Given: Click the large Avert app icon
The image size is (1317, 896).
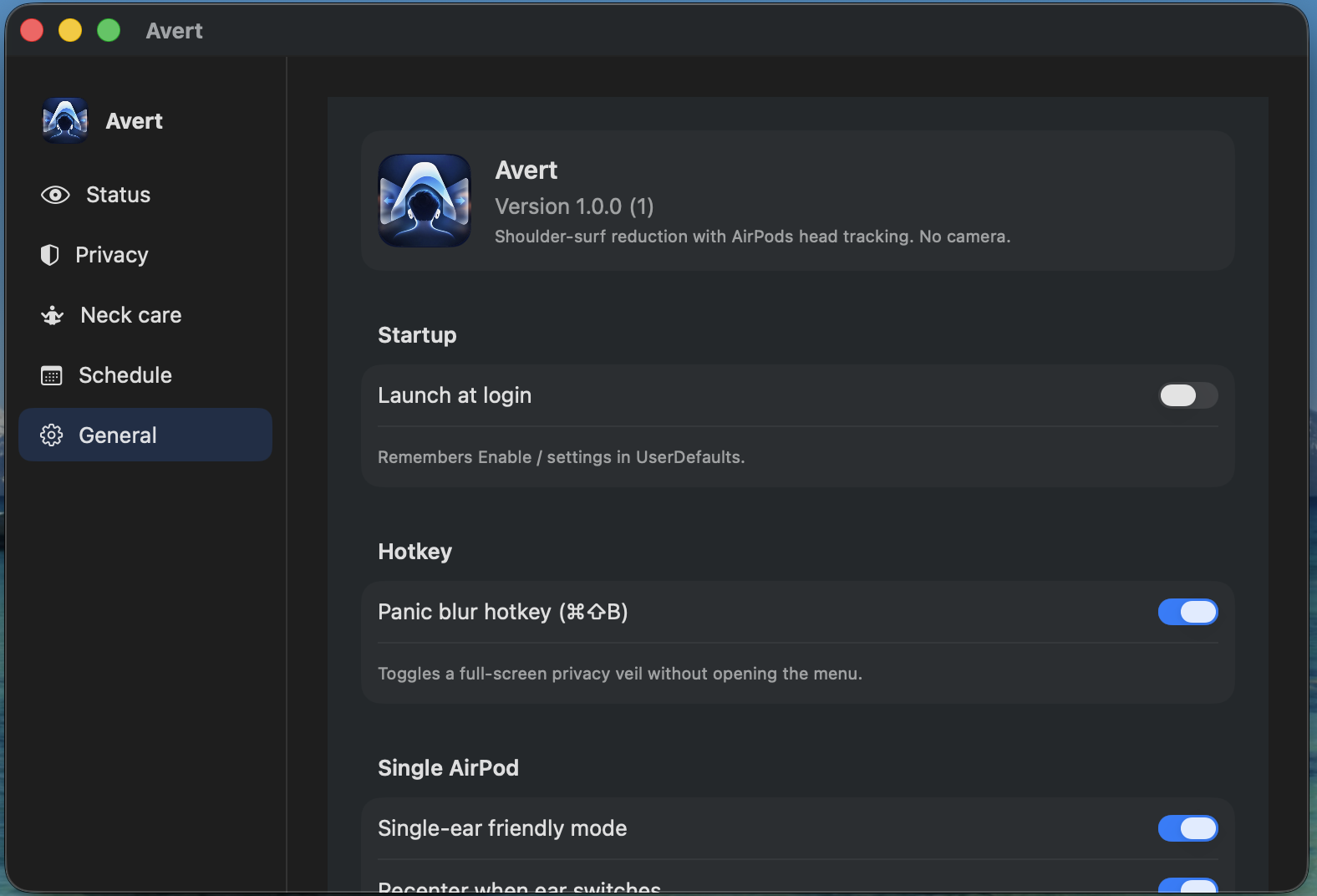Looking at the screenshot, I should point(425,201).
